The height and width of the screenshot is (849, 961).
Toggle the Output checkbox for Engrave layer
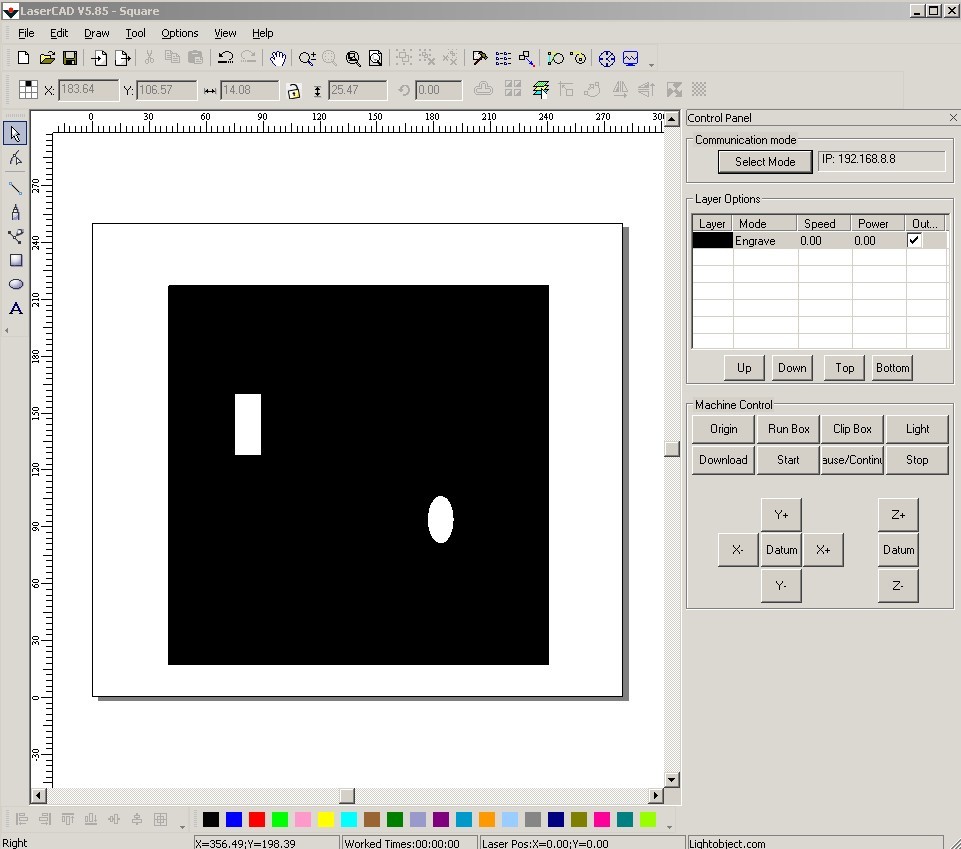[914, 241]
